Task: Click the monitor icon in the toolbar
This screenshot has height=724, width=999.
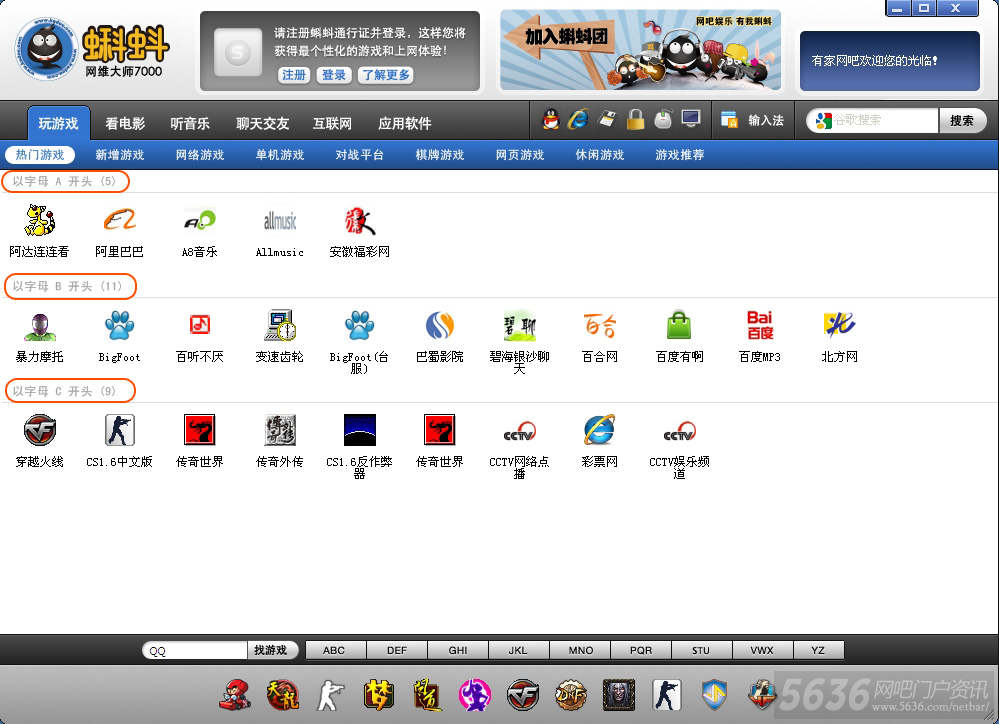Action: [x=691, y=119]
